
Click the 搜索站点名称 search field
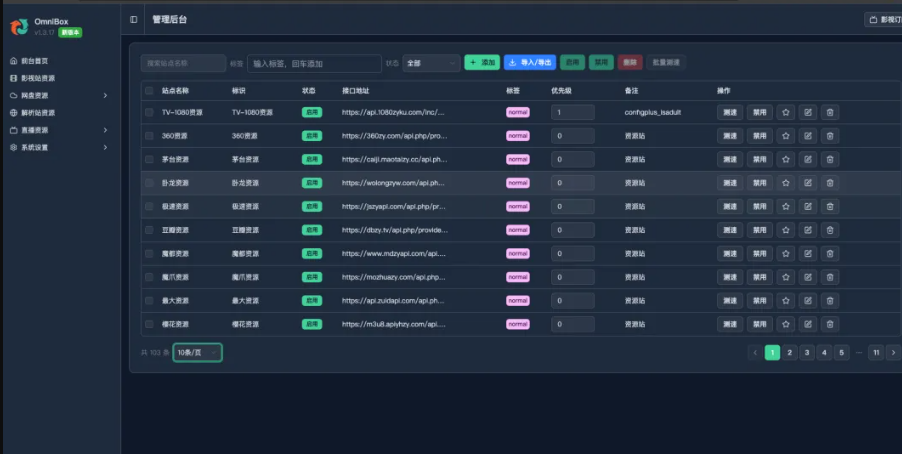(x=183, y=63)
